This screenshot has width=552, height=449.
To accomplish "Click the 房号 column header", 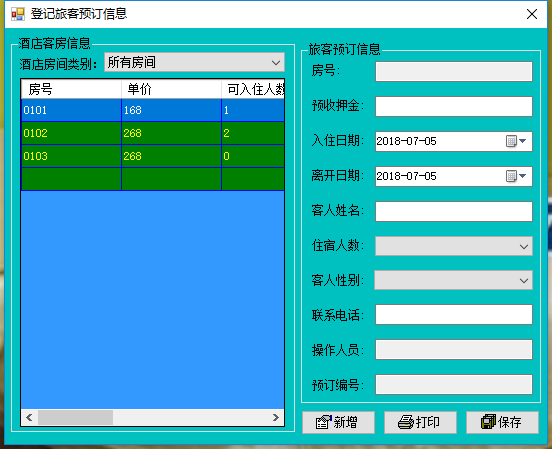I will [71, 89].
